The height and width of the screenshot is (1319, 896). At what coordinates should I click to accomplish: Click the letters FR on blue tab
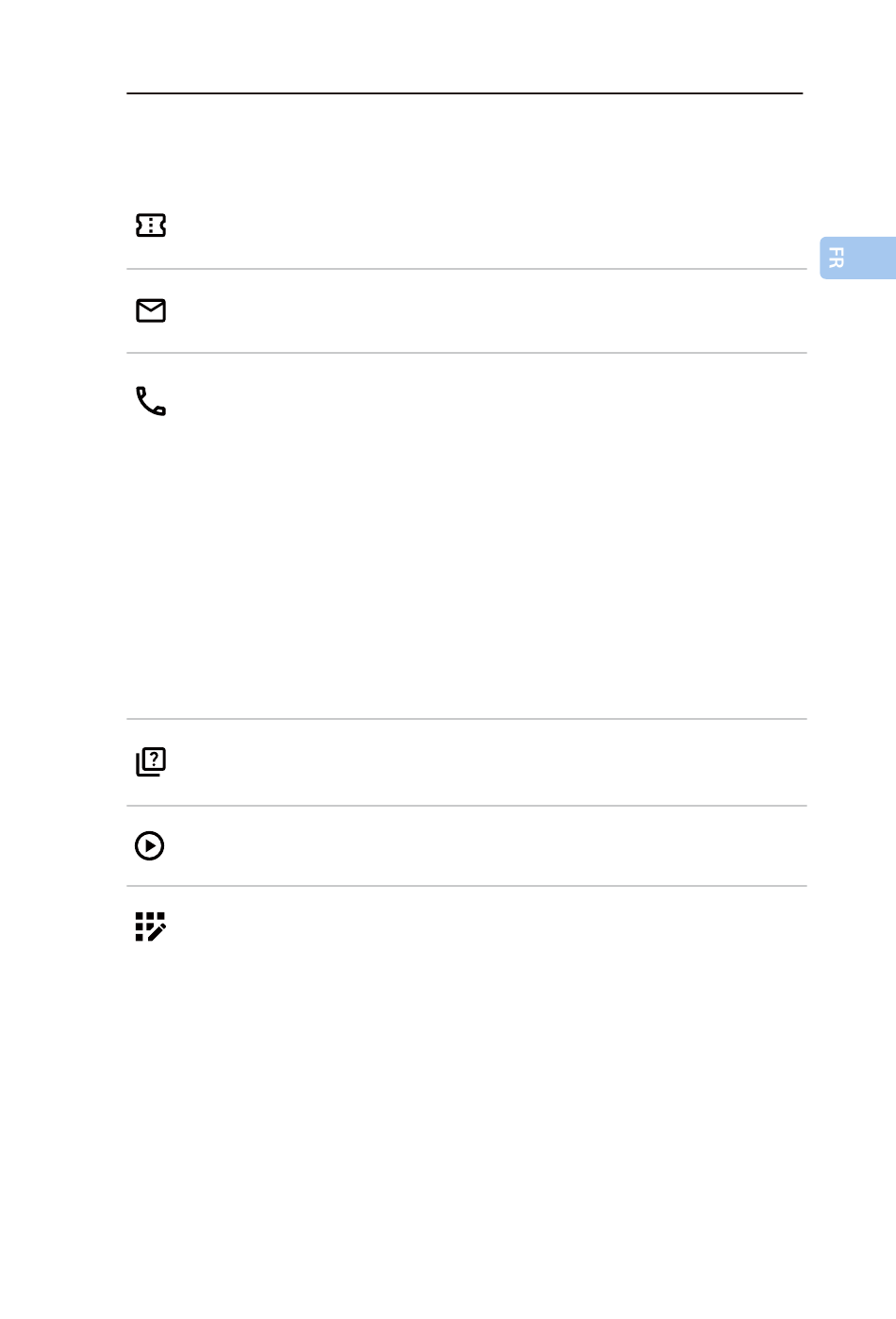point(836,258)
